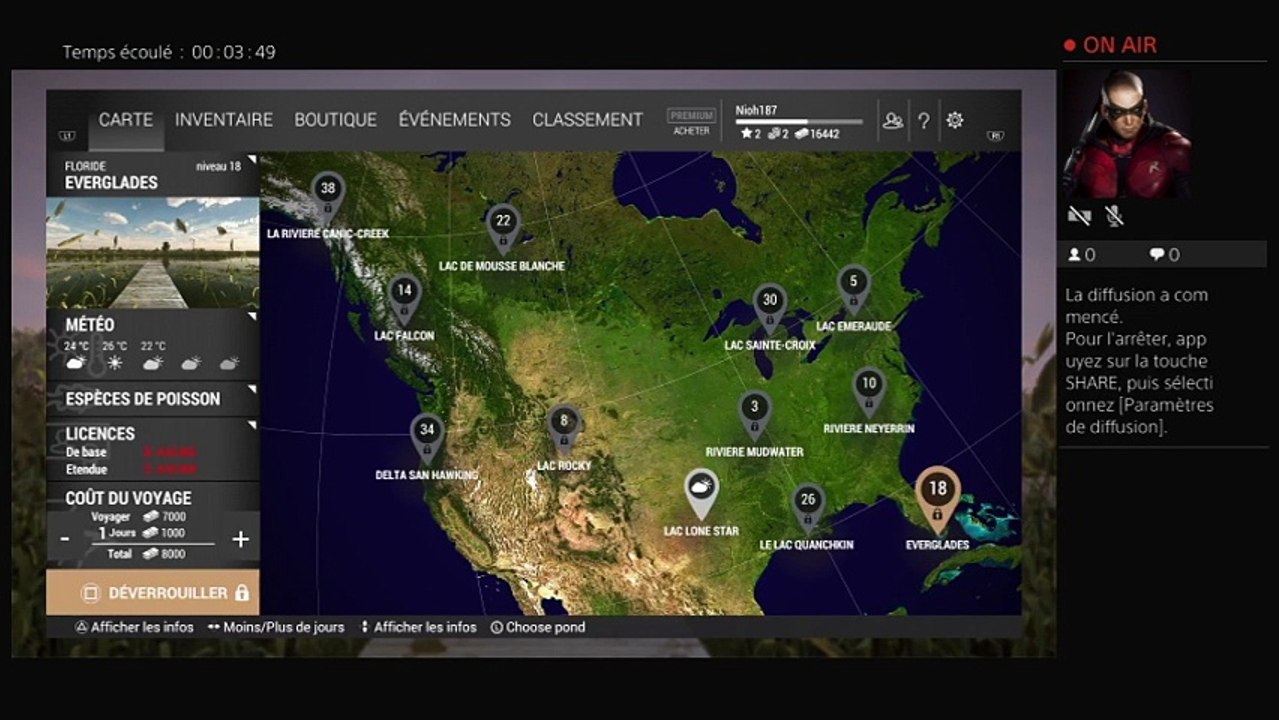The height and width of the screenshot is (720, 1279).
Task: Open the friends list icon
Action: pos(893,121)
